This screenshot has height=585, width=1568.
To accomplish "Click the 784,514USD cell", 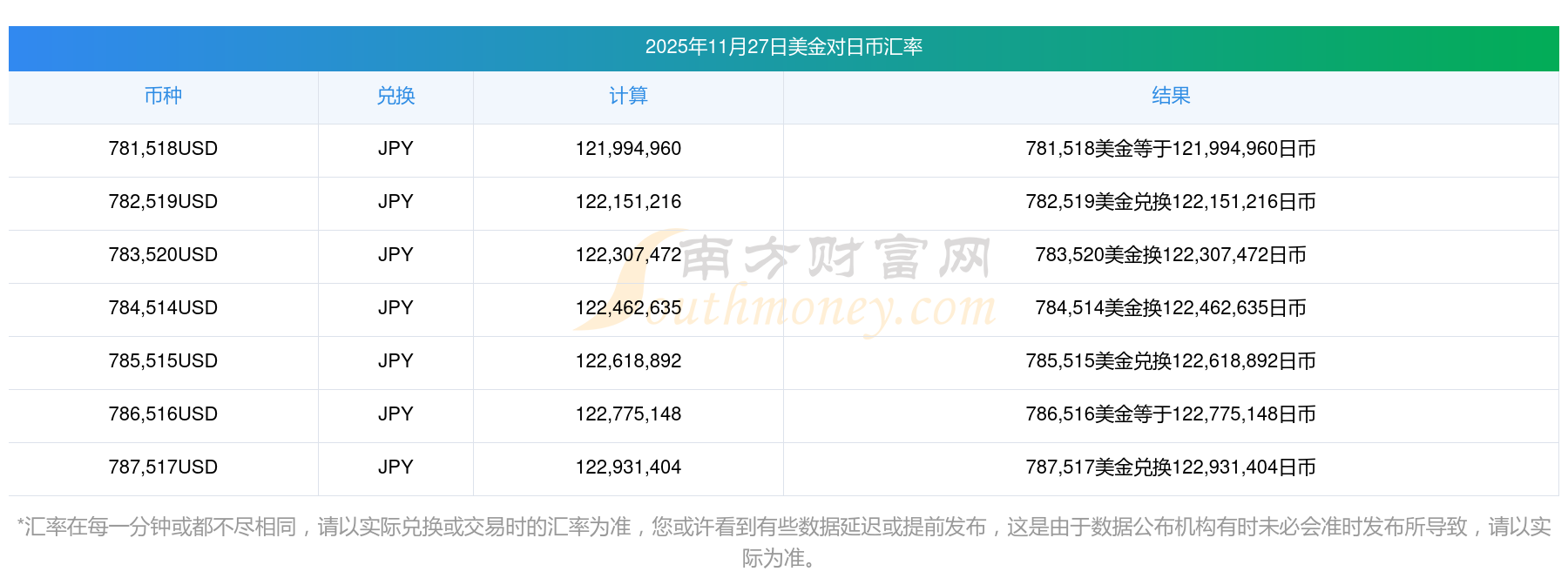I will tap(163, 308).
